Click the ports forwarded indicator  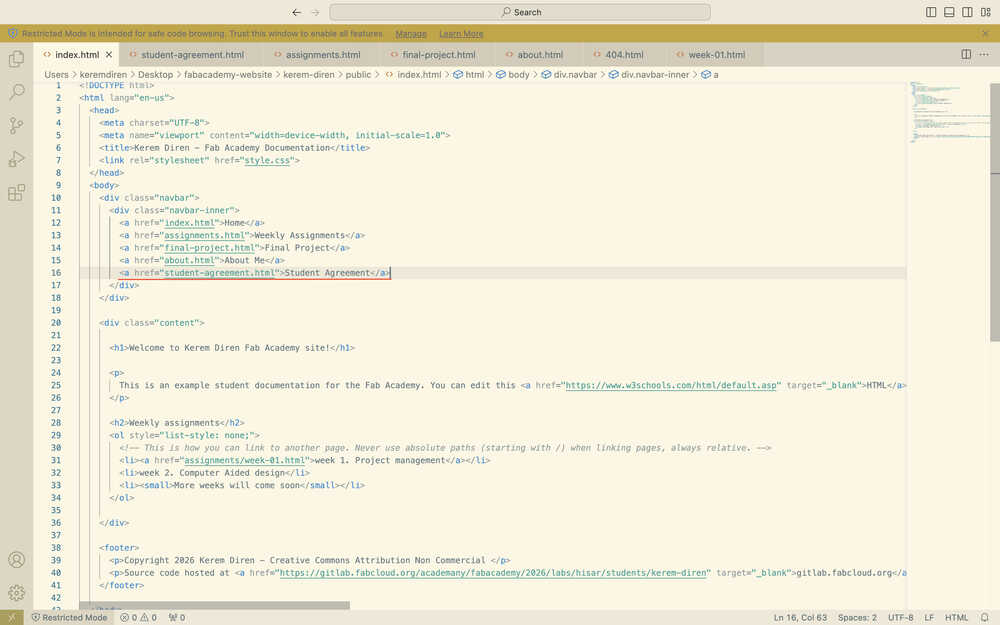[177, 617]
